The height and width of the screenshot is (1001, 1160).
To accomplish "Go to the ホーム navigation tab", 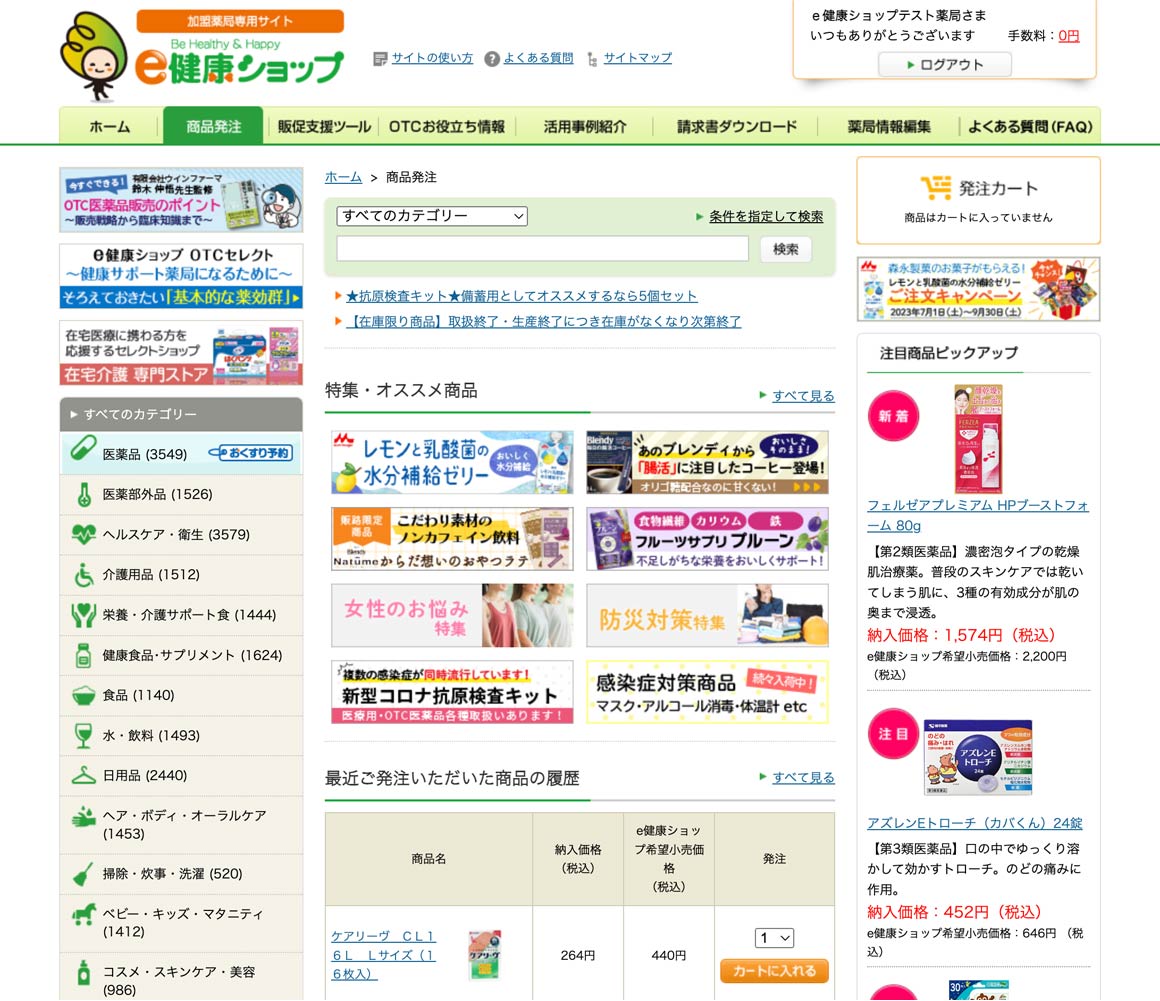I will (109, 127).
